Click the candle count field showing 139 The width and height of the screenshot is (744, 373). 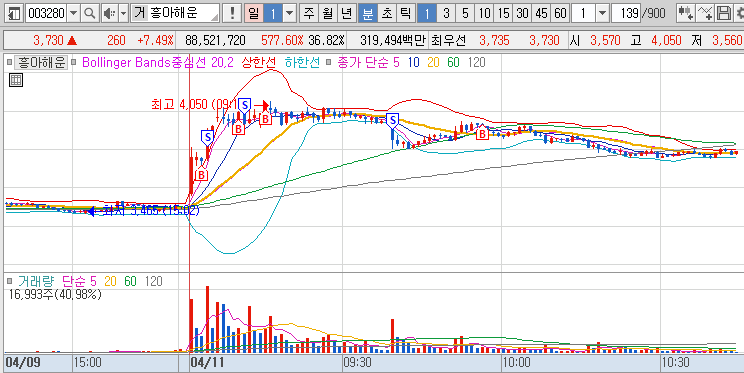pyautogui.click(x=626, y=13)
